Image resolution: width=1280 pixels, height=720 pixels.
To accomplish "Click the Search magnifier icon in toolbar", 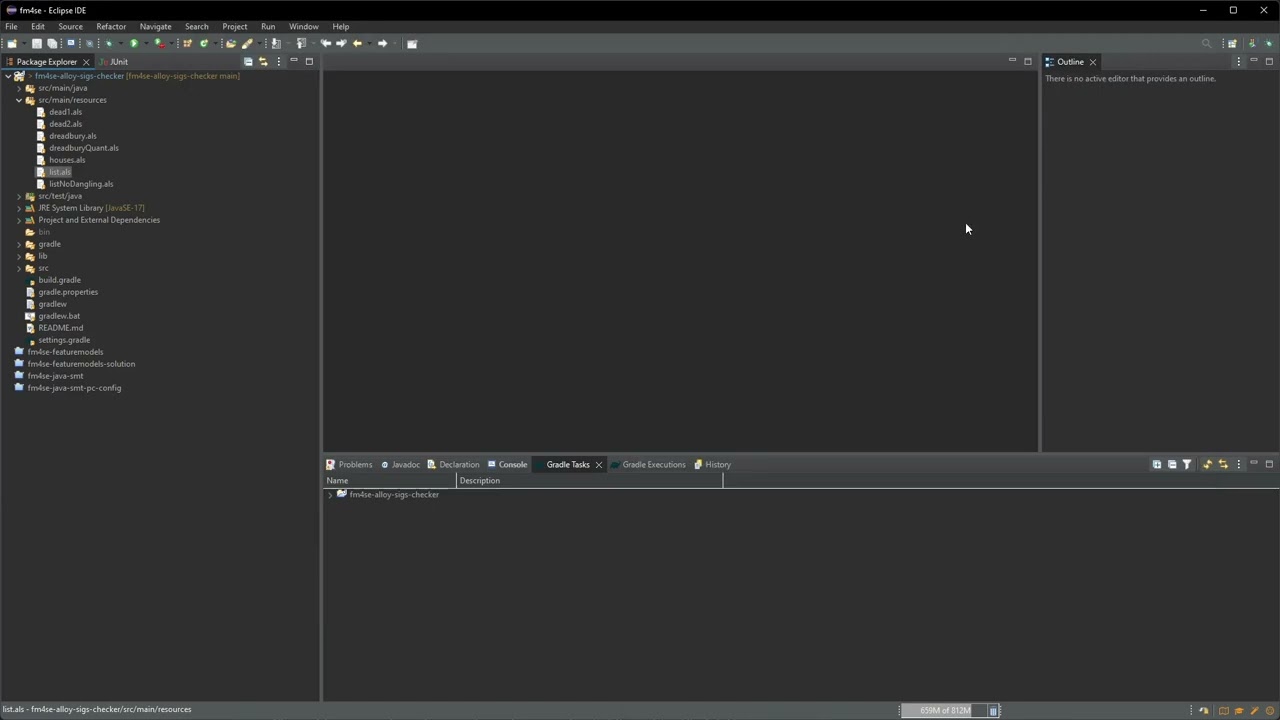I will tap(1207, 43).
